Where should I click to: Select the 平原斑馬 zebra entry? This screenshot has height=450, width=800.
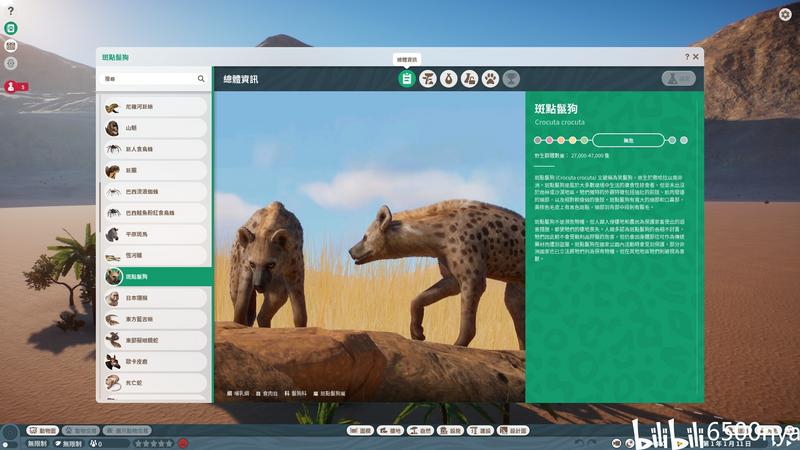155,235
